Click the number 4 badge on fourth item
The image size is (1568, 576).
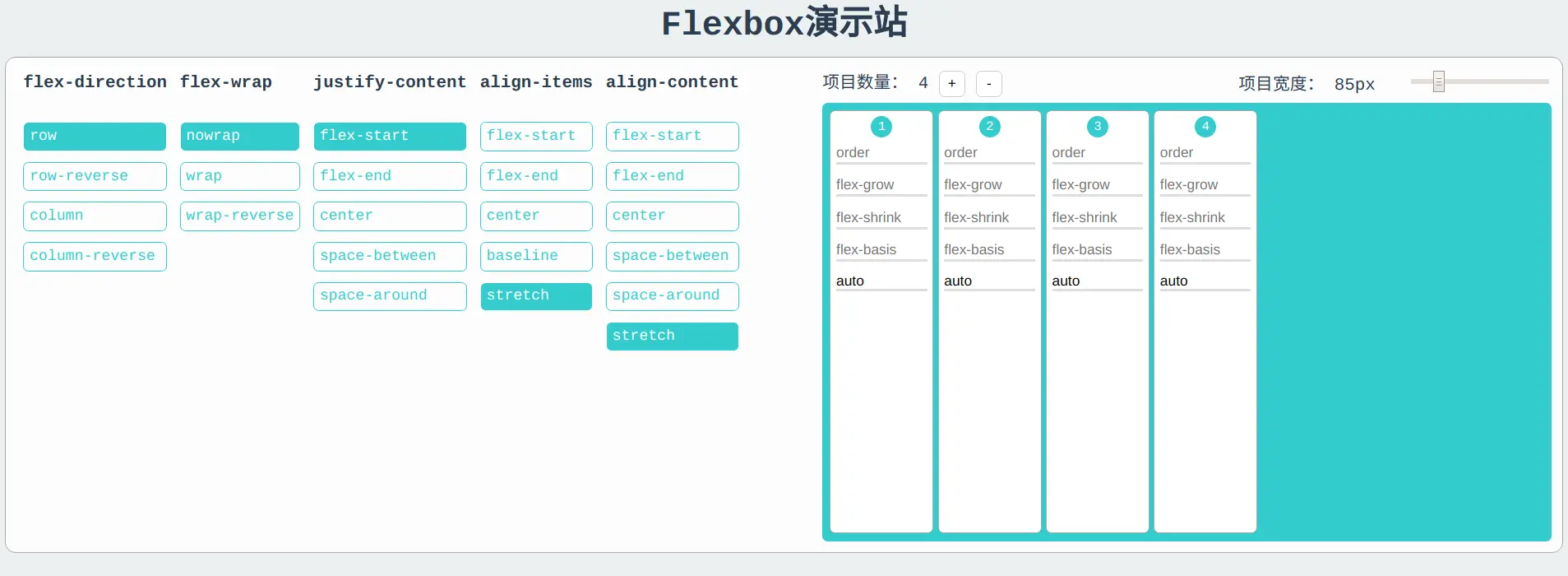(x=1205, y=126)
